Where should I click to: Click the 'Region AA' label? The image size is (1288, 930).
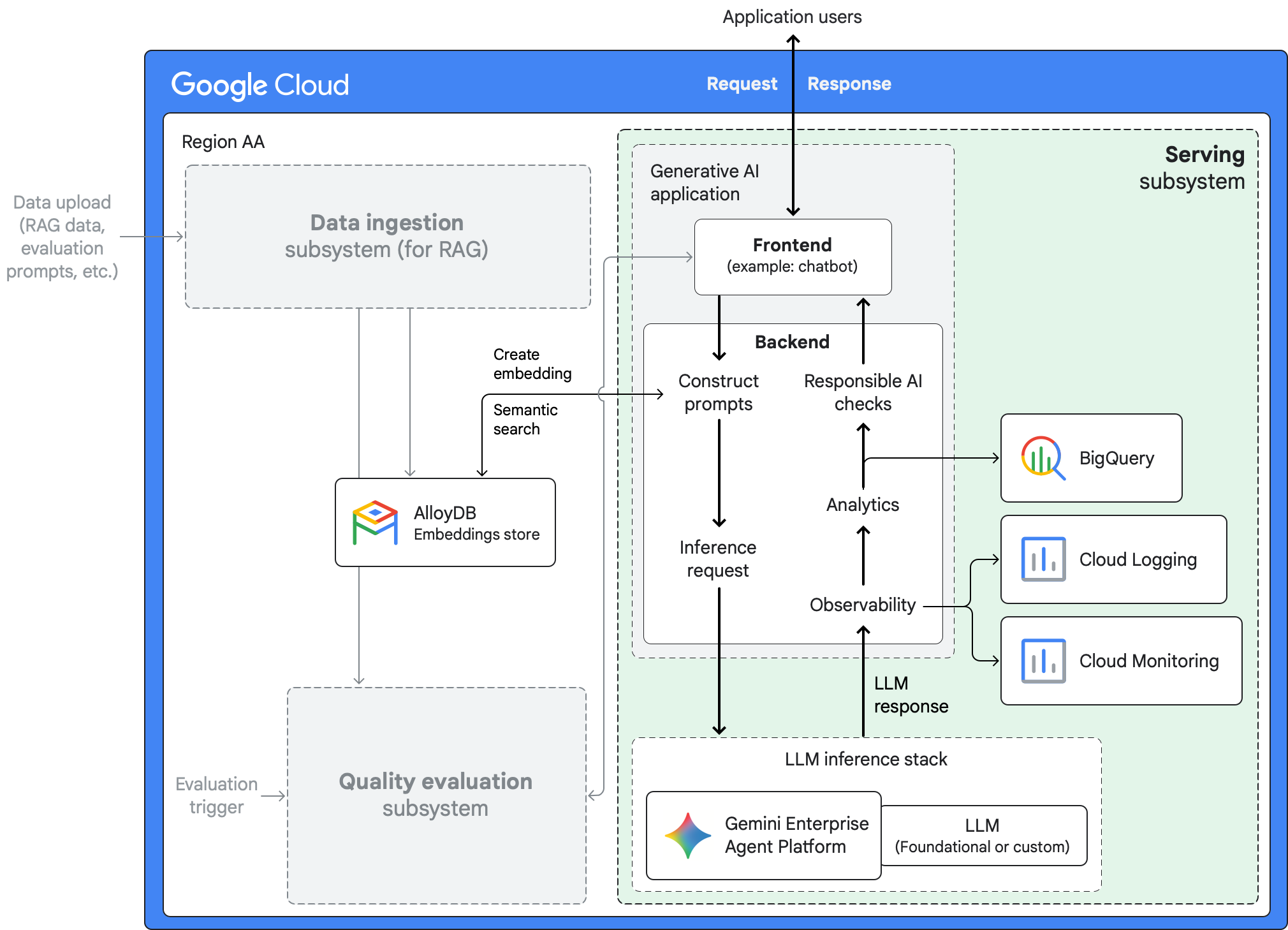tap(223, 142)
